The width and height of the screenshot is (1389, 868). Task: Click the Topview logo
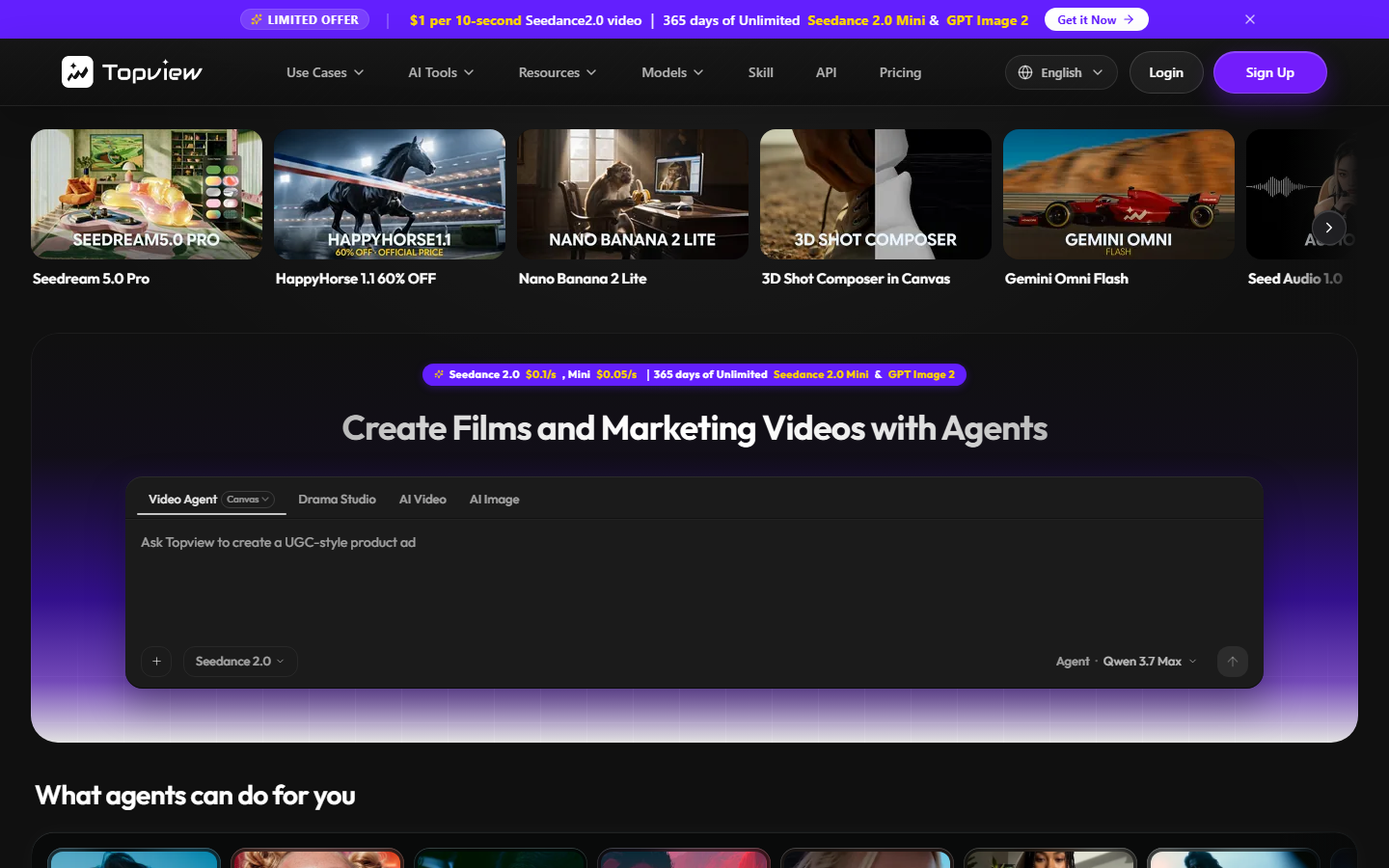[132, 72]
